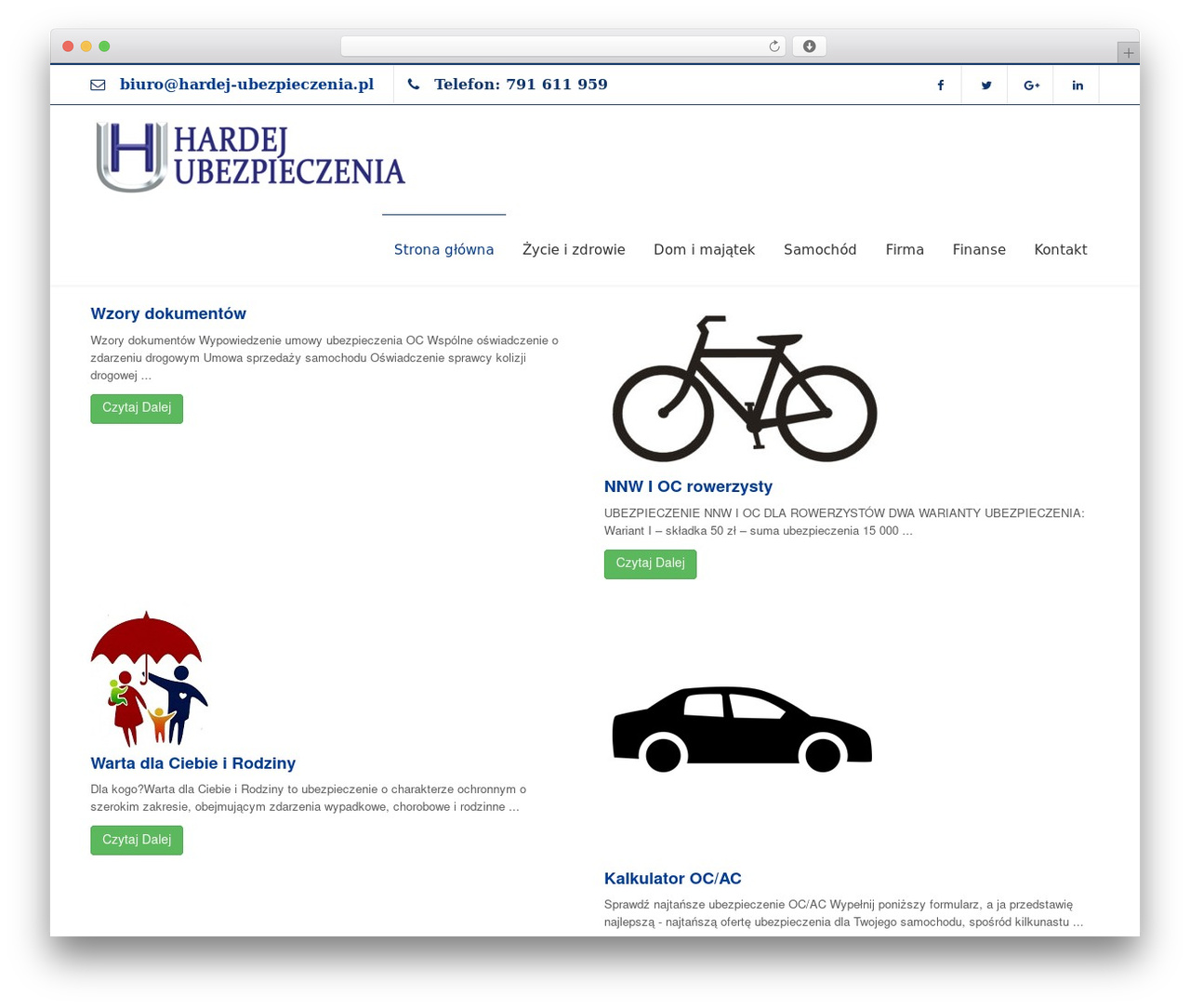
Task: Open the Kontakt menu item
Action: point(1061,249)
